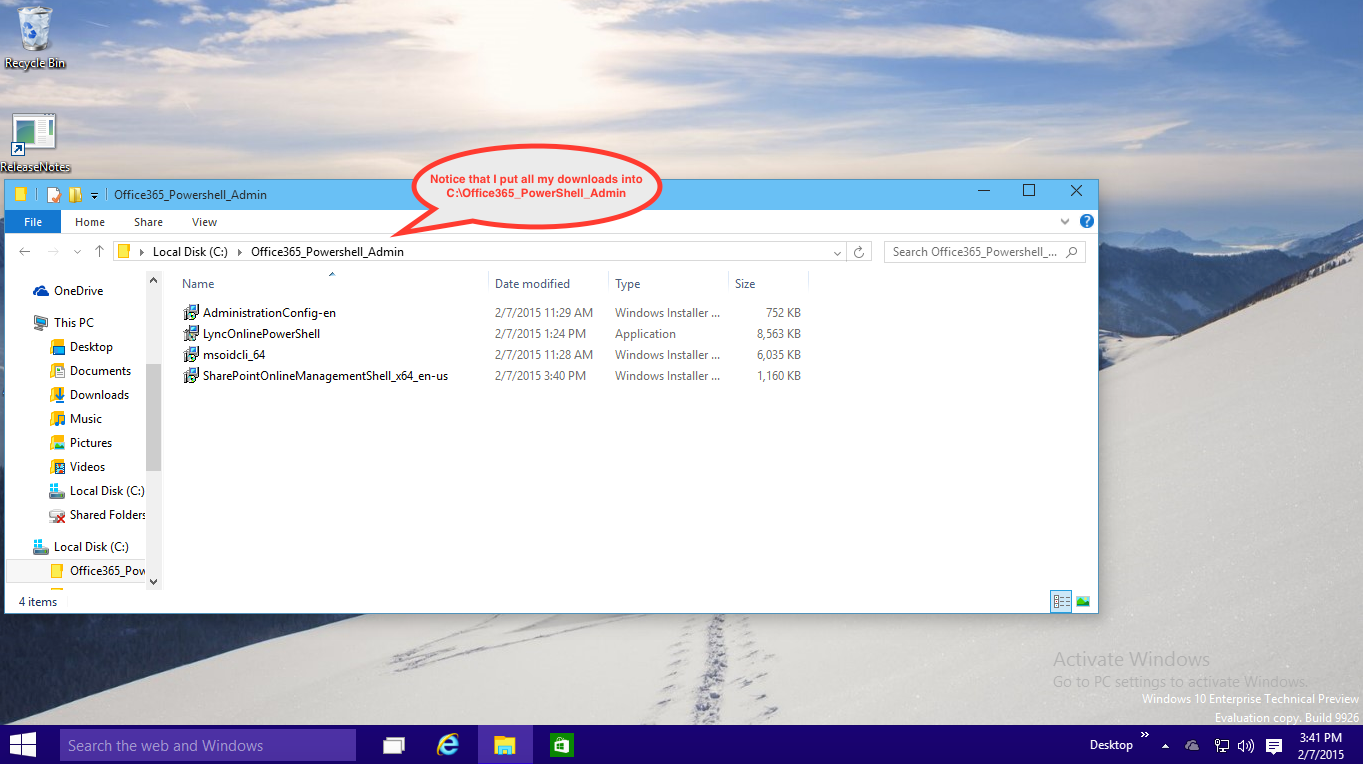Viewport: 1363px width, 764px height.
Task: Open OneDrive in the navigation pane
Action: (x=78, y=291)
